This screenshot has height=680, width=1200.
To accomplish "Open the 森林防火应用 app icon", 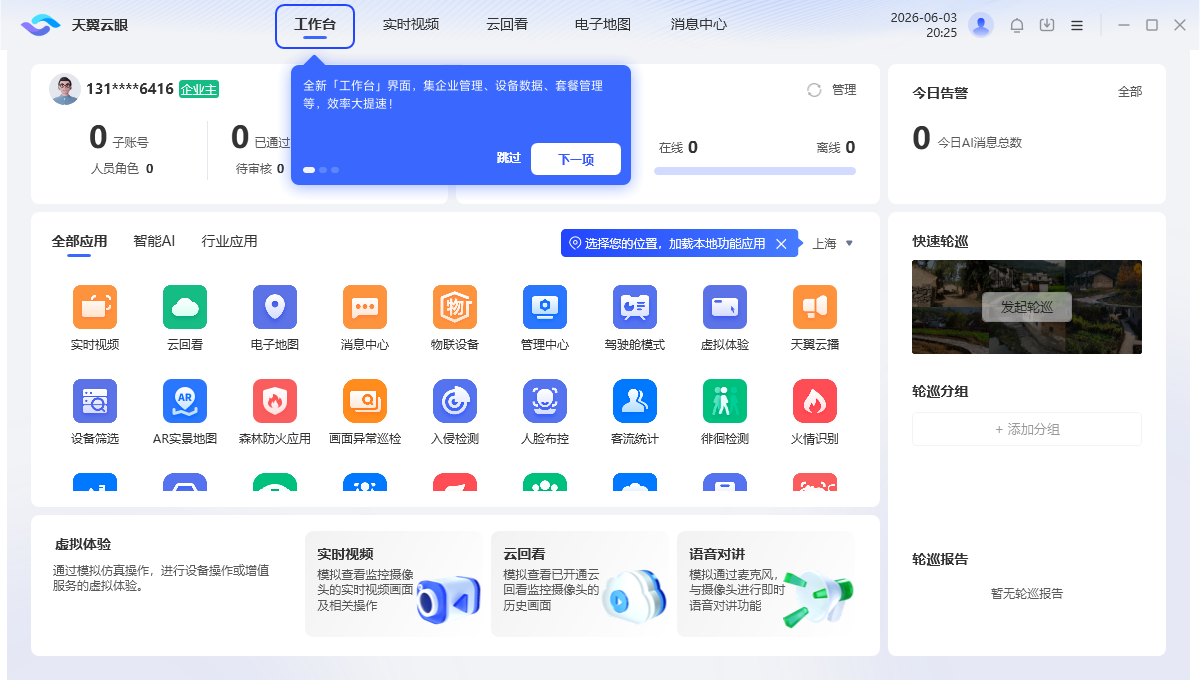I will click(x=275, y=401).
